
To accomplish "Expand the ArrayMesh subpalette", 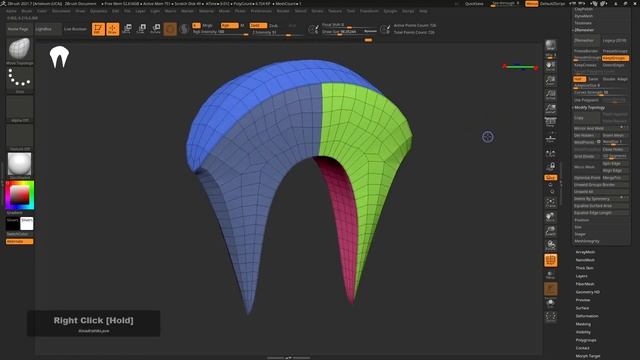I will 585,252.
